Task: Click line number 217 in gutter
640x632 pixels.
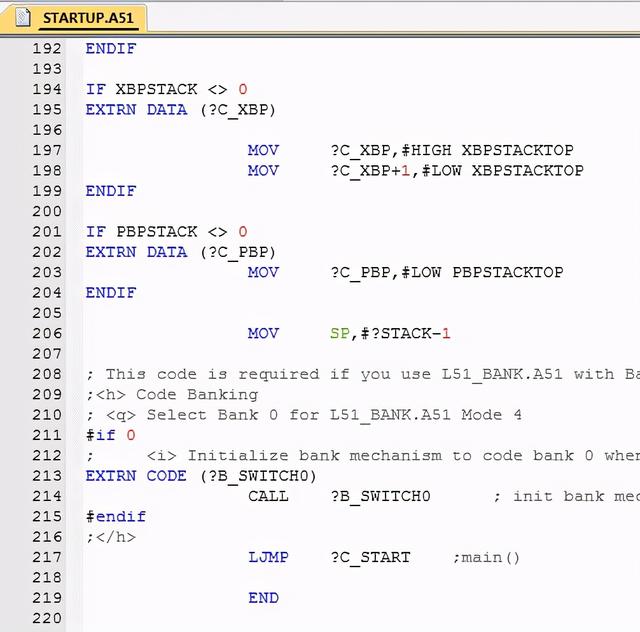Action: (x=47, y=557)
